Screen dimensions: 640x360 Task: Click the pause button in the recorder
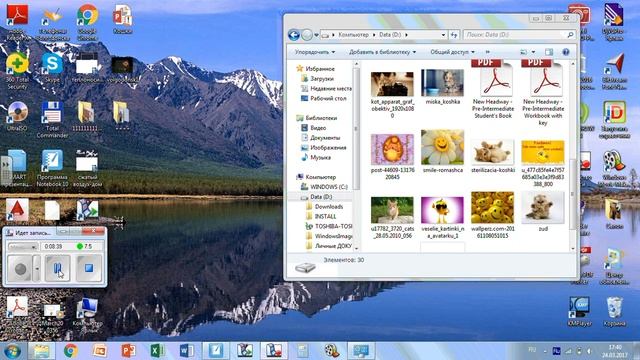(57, 268)
